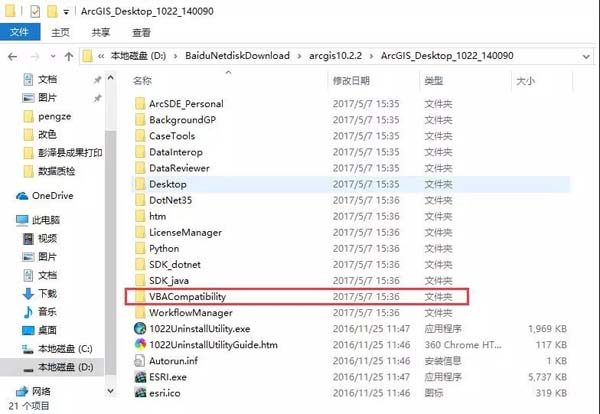The height and width of the screenshot is (414, 600).
Task: Click the navigation pane scroll down arrow
Action: [x=111, y=391]
